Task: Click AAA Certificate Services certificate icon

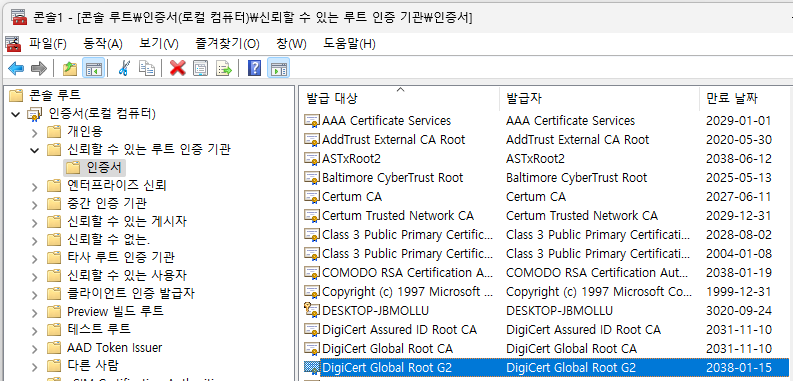Action: click(x=312, y=121)
